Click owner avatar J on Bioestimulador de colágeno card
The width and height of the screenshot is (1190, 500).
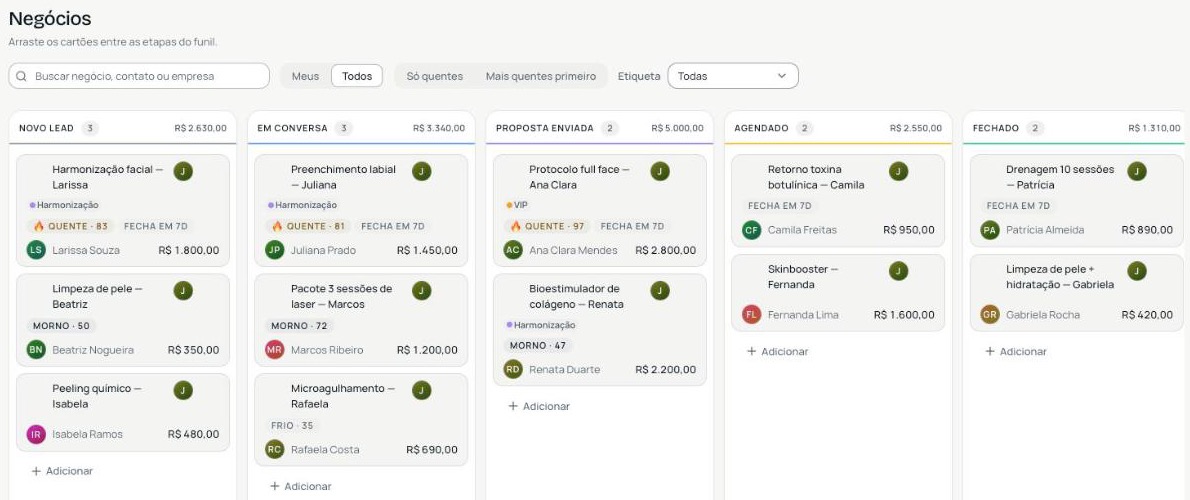[x=660, y=291]
